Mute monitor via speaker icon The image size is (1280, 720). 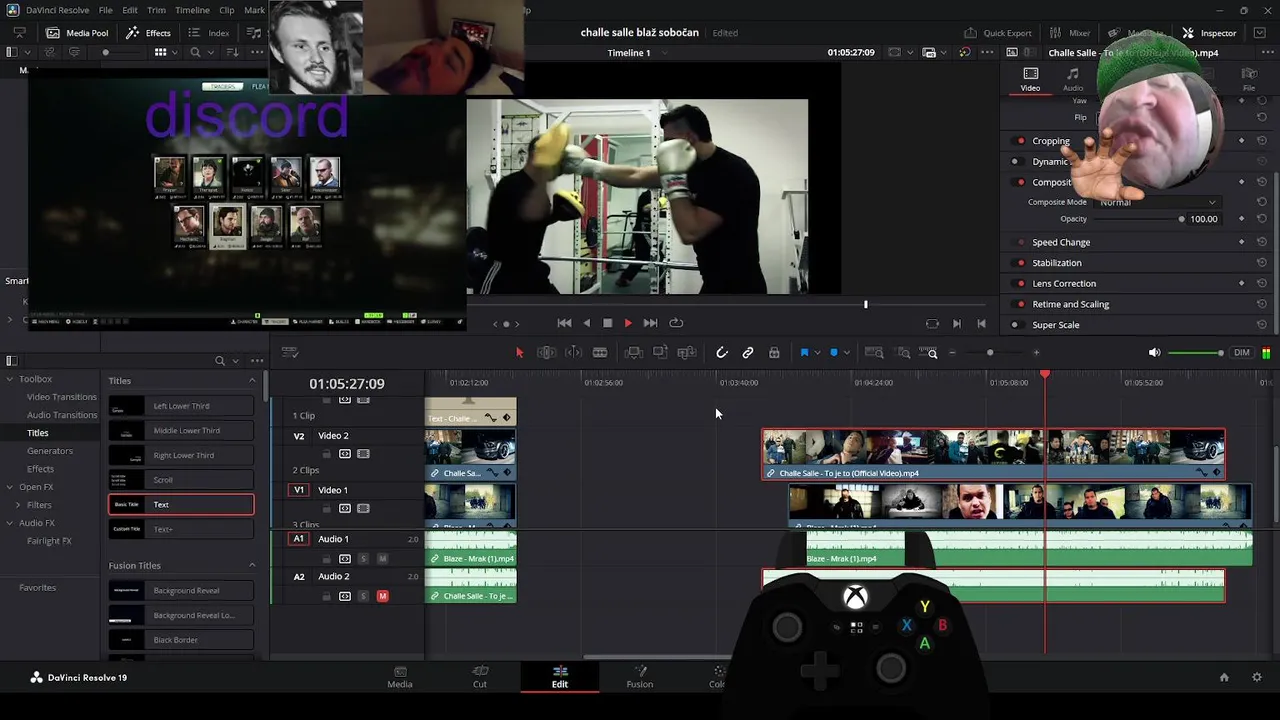(1154, 352)
